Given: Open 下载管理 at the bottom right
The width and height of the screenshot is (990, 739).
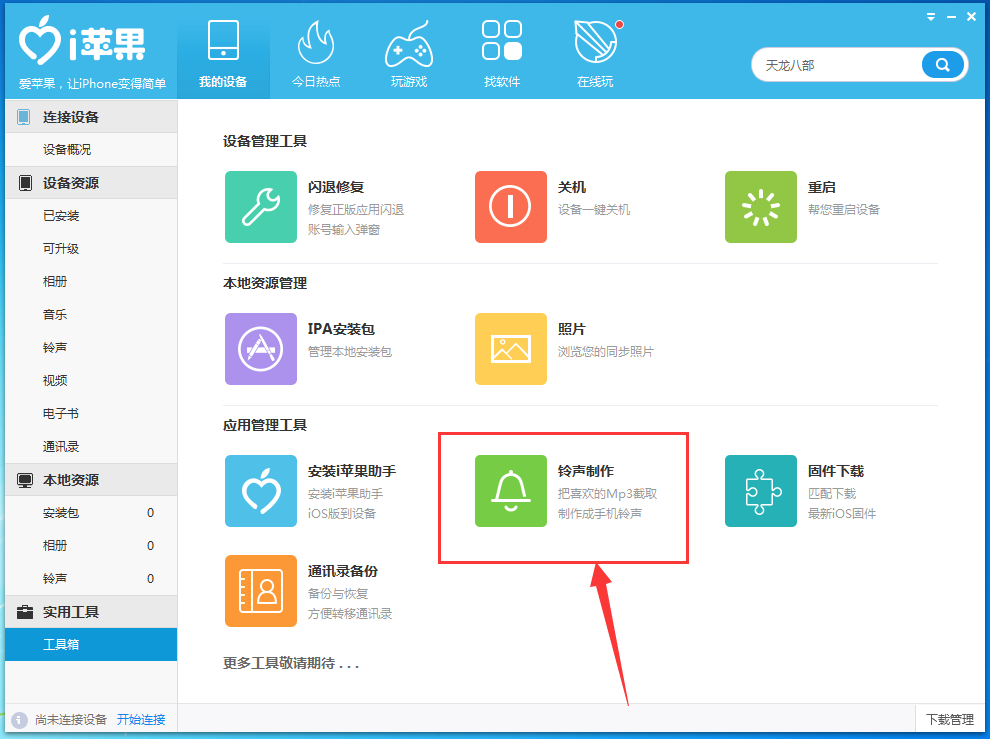Looking at the screenshot, I should click(x=950, y=719).
